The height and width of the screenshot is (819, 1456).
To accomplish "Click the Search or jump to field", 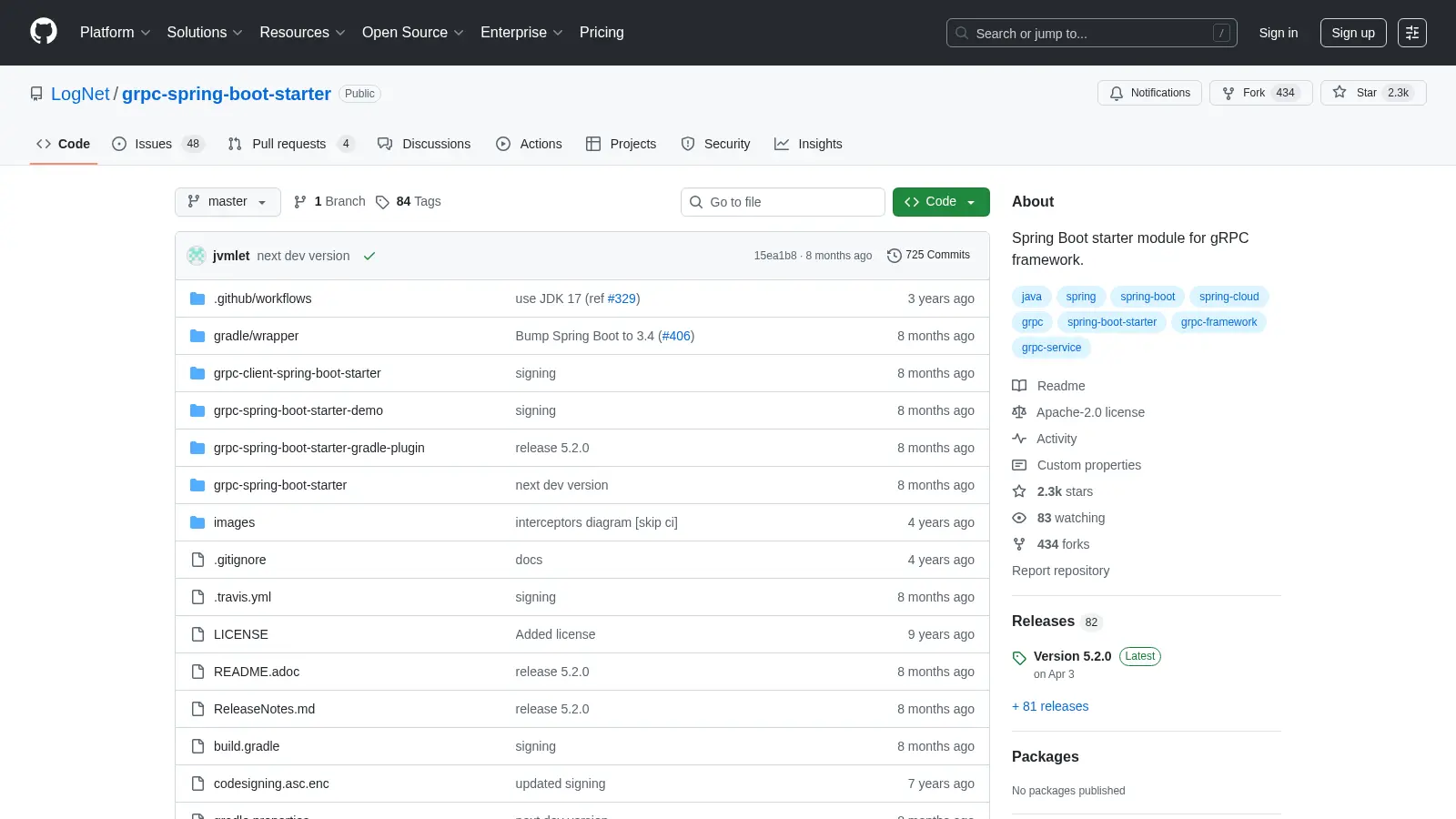I will tap(1091, 33).
